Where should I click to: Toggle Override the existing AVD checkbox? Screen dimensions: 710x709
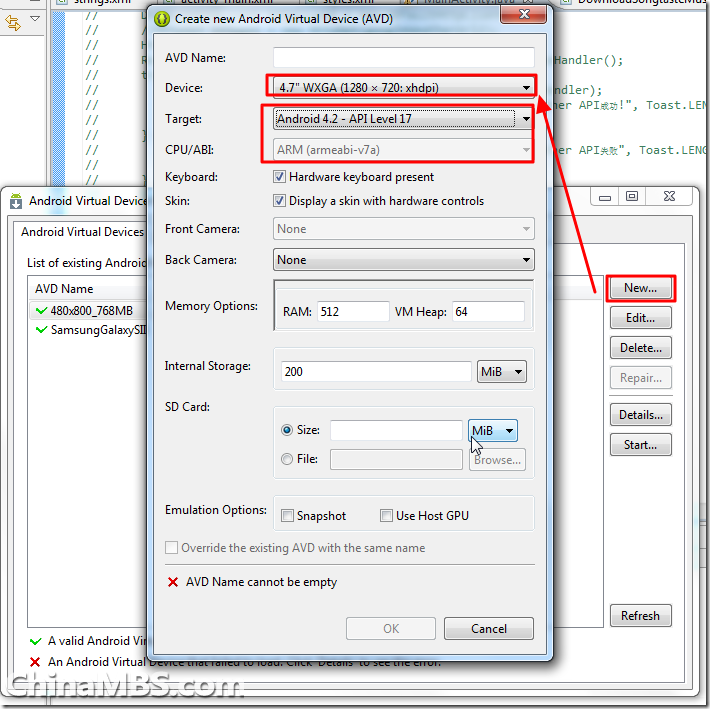[x=171, y=548]
